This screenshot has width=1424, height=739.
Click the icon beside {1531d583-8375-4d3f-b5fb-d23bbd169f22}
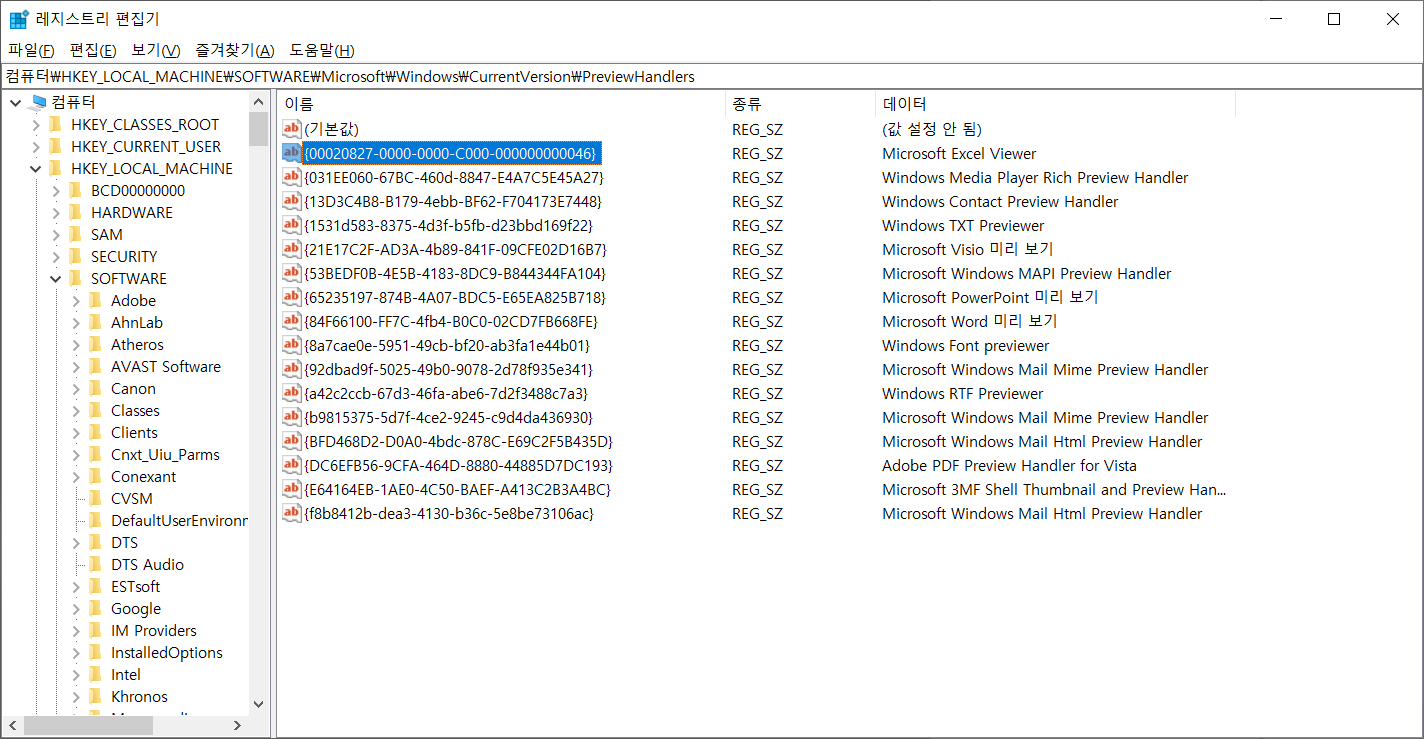tap(292, 225)
